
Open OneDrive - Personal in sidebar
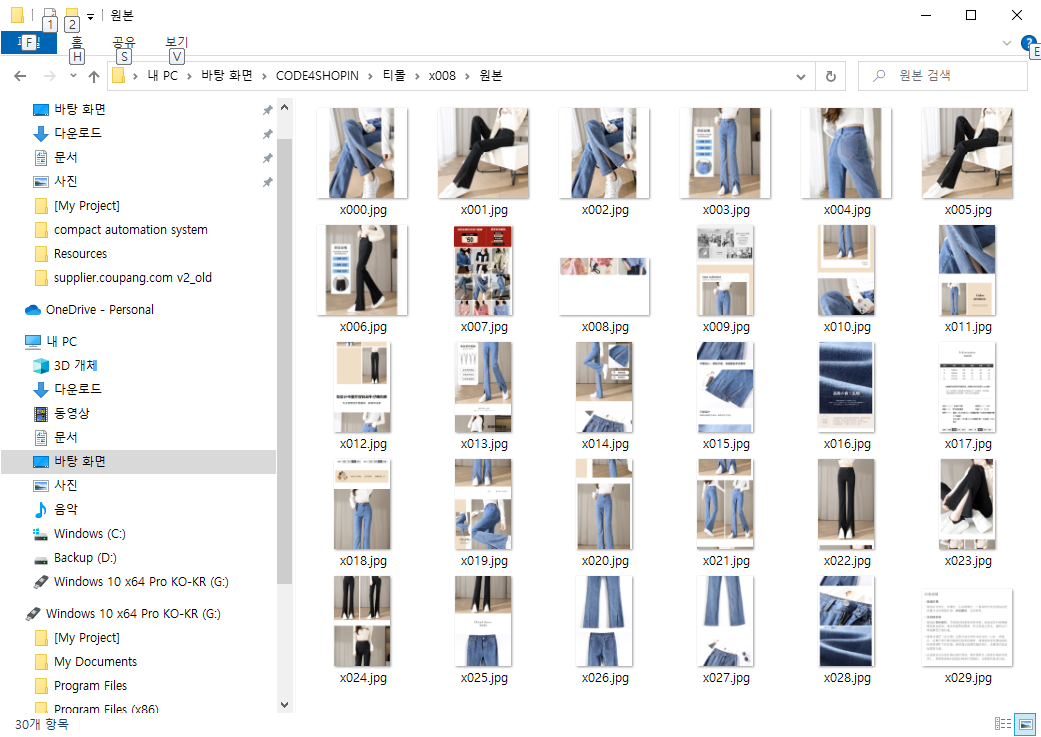click(99, 310)
